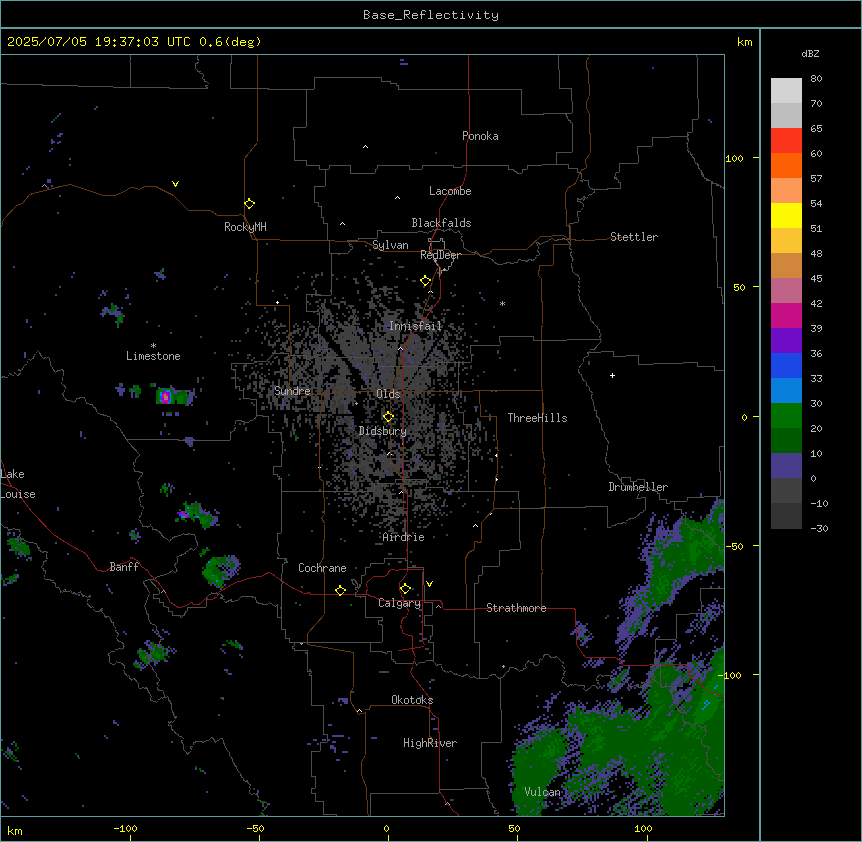862x842 pixels.
Task: Click the white plus marker west of Drumheller
Action: point(612,375)
